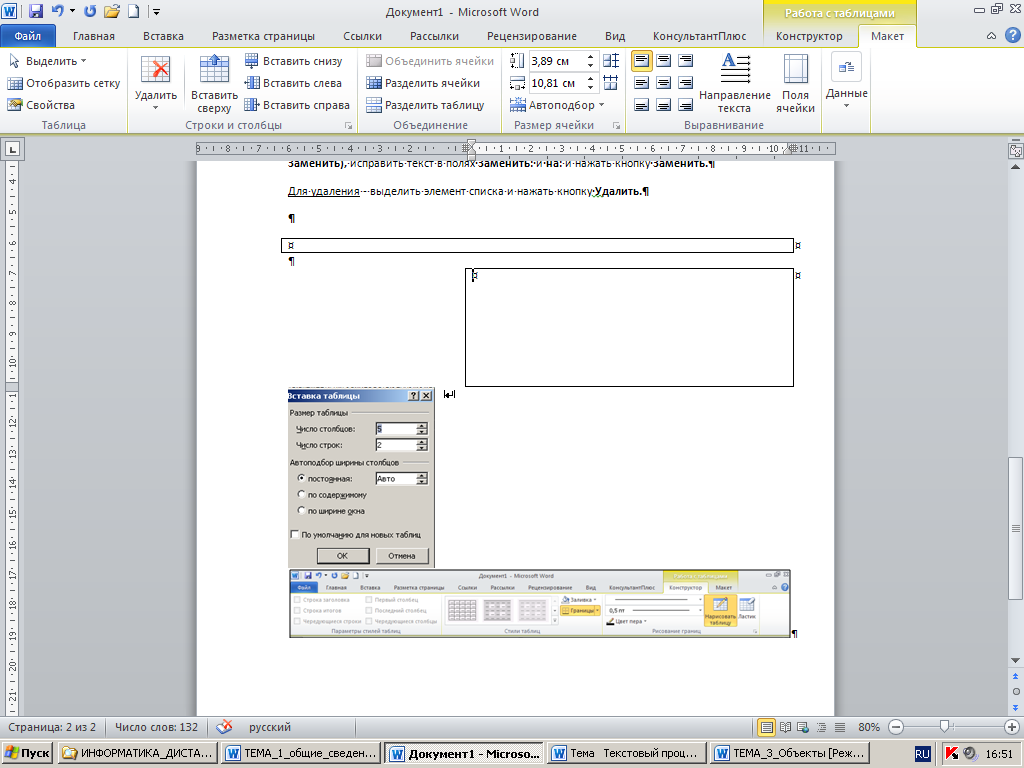Create a new blank document icon

click(133, 11)
